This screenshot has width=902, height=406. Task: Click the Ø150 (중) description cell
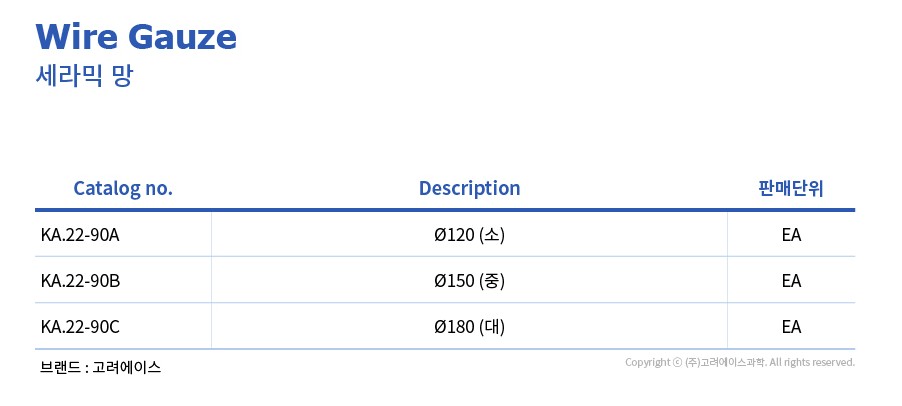pyautogui.click(x=469, y=281)
